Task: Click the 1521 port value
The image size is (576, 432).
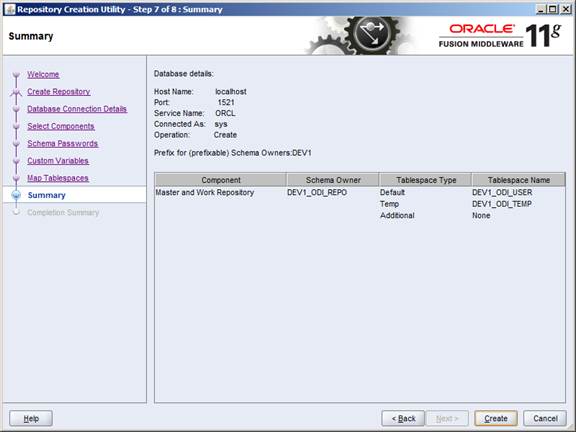Action: coord(226,102)
